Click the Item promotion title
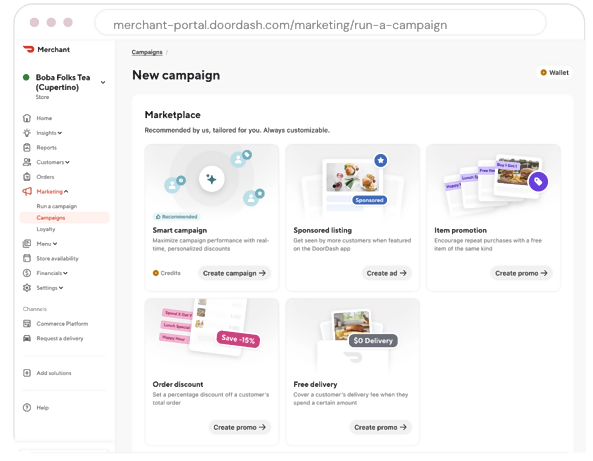Image resolution: width=593 pixels, height=461 pixels. coord(461,230)
